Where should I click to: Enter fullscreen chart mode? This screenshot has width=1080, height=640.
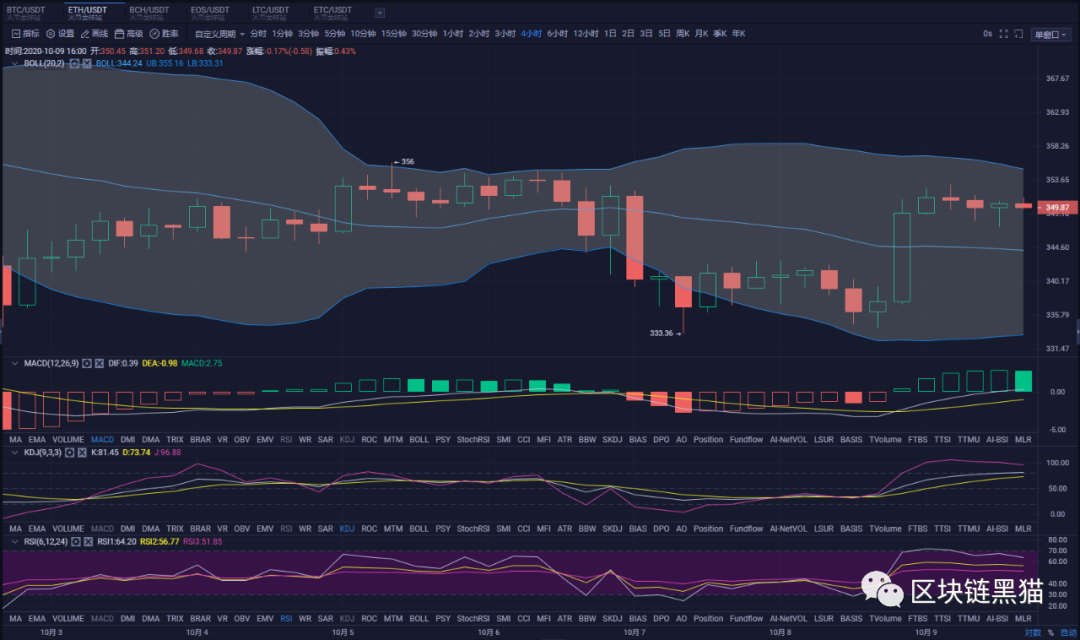[x=1004, y=34]
